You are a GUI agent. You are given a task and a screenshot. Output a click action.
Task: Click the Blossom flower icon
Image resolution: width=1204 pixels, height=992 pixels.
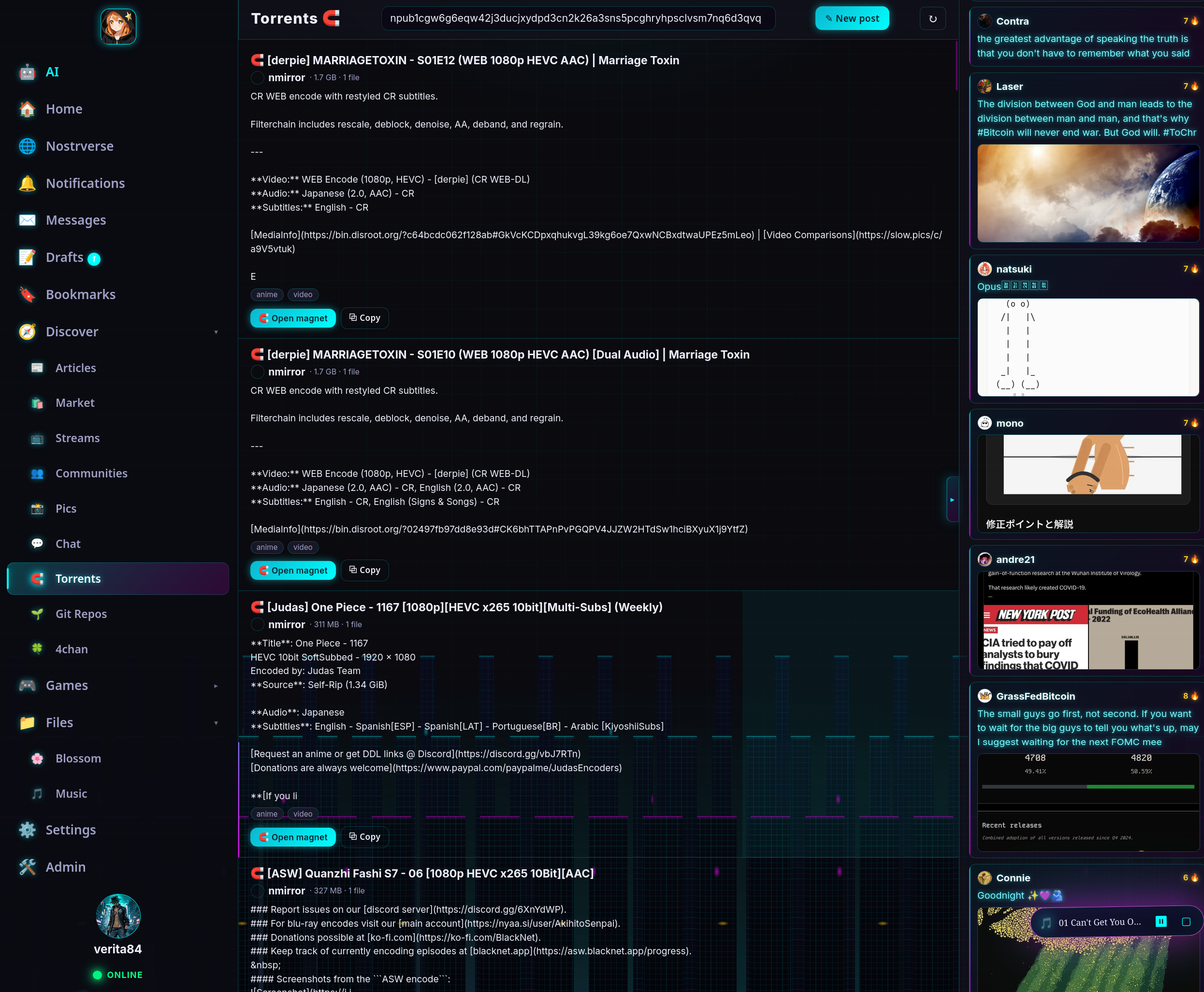coord(37,758)
